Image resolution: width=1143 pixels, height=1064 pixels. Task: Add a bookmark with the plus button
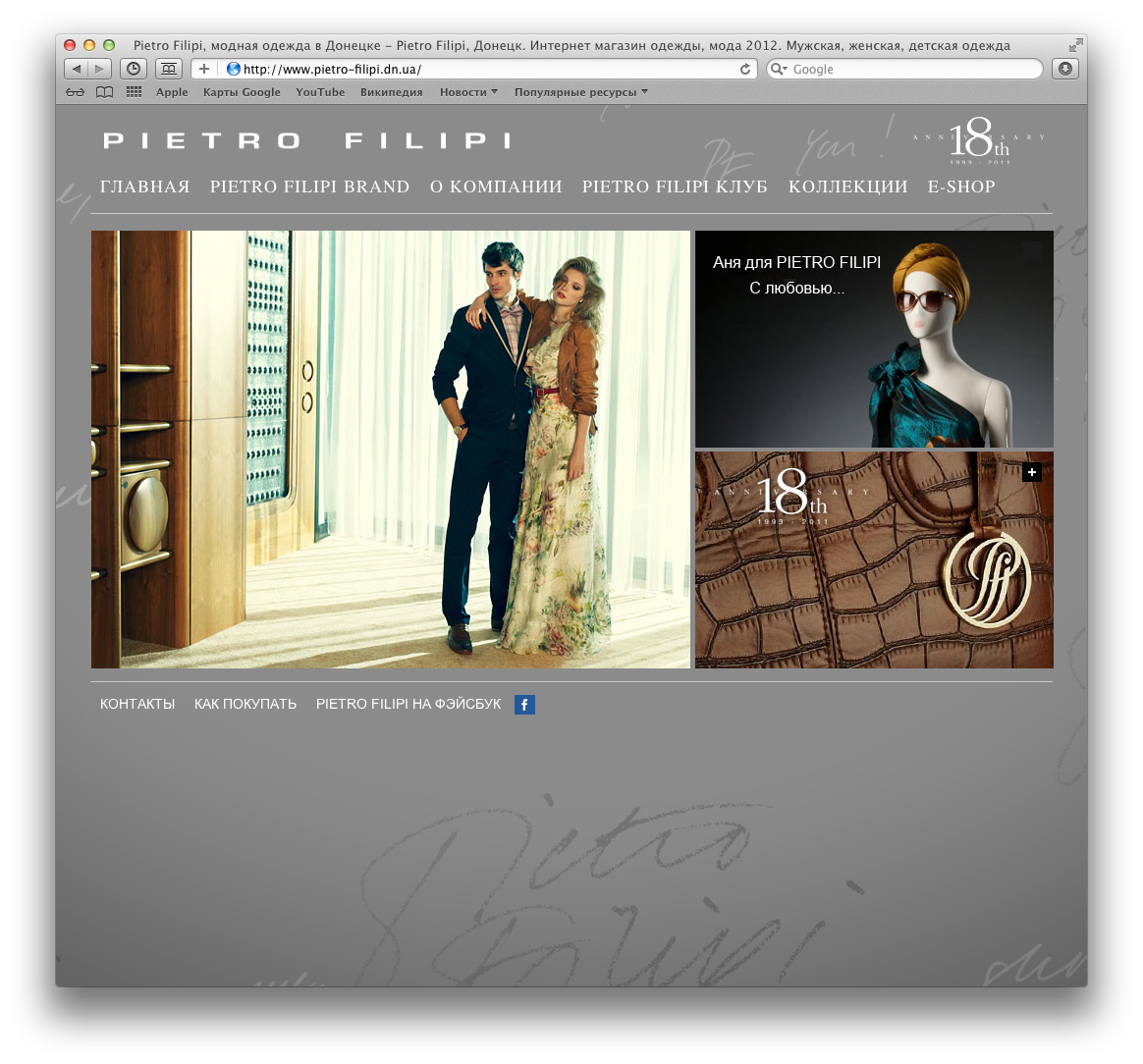(204, 70)
